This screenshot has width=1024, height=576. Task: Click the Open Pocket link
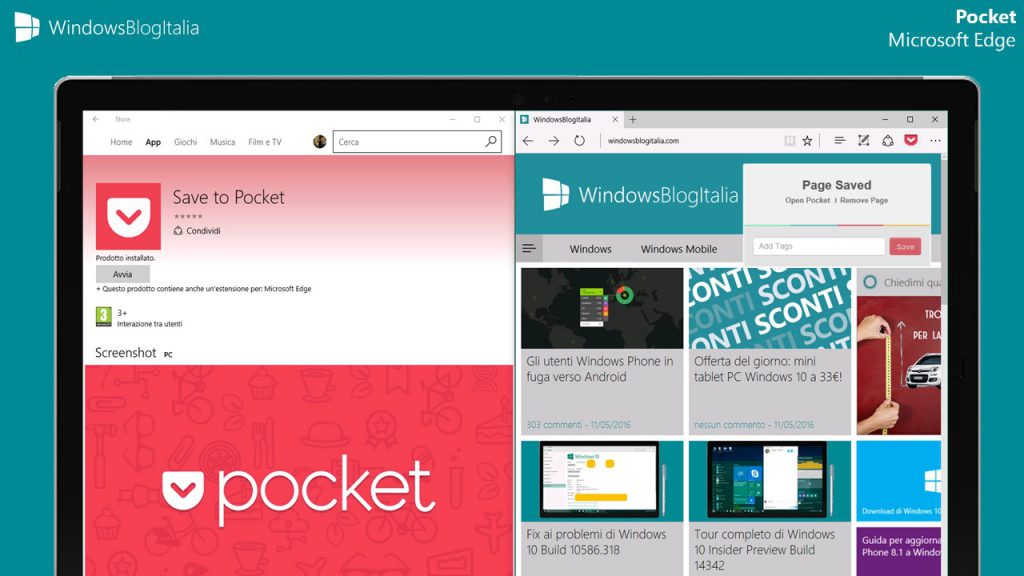click(x=807, y=200)
